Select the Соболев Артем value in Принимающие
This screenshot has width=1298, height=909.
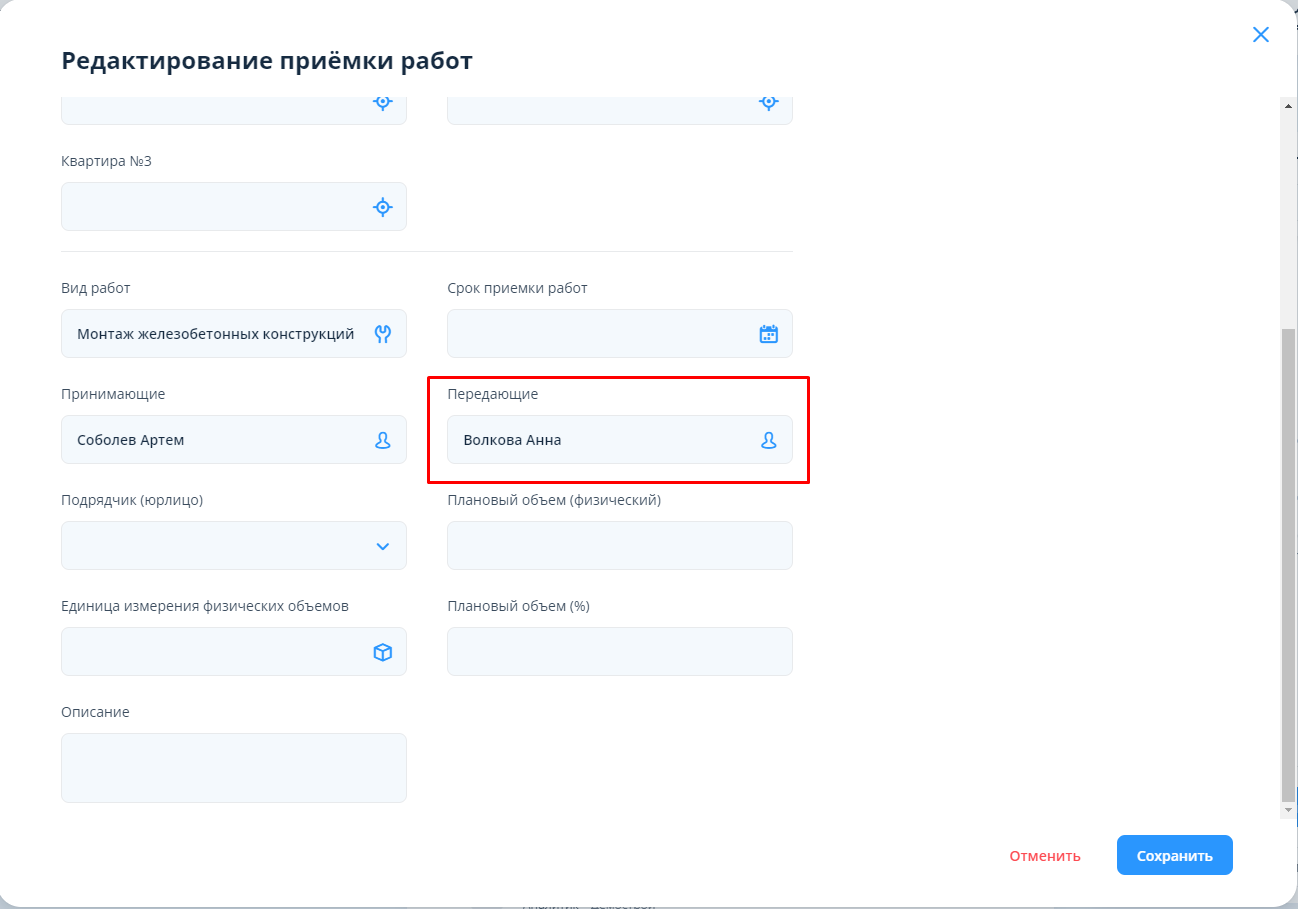tap(131, 440)
